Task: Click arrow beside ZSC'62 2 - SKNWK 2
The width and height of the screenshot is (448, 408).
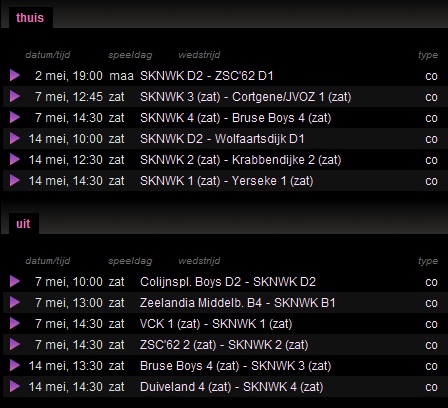Action: point(15,344)
